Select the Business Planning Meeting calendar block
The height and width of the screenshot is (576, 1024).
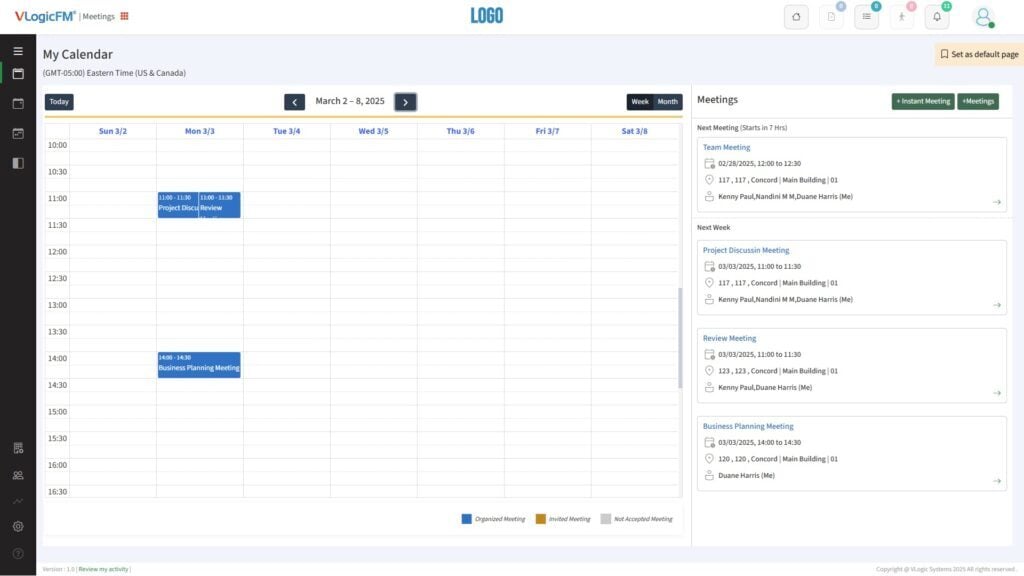[x=198, y=364]
